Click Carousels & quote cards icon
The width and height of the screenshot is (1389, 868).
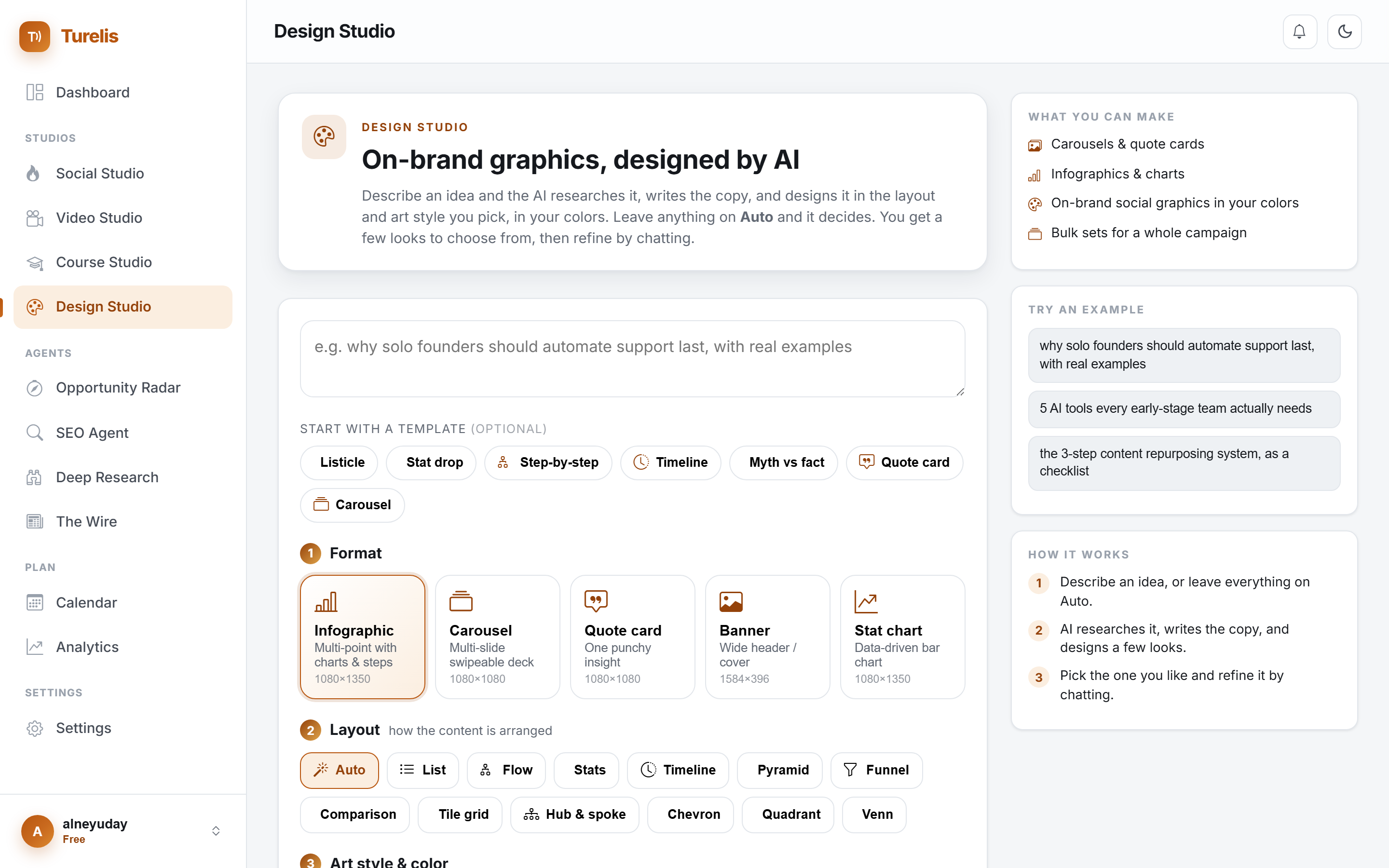click(x=1035, y=145)
